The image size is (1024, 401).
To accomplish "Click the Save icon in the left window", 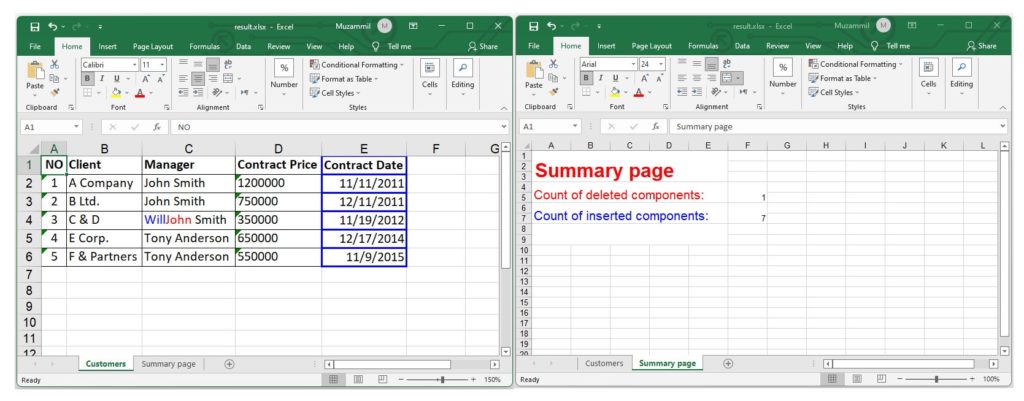I will 35,25.
